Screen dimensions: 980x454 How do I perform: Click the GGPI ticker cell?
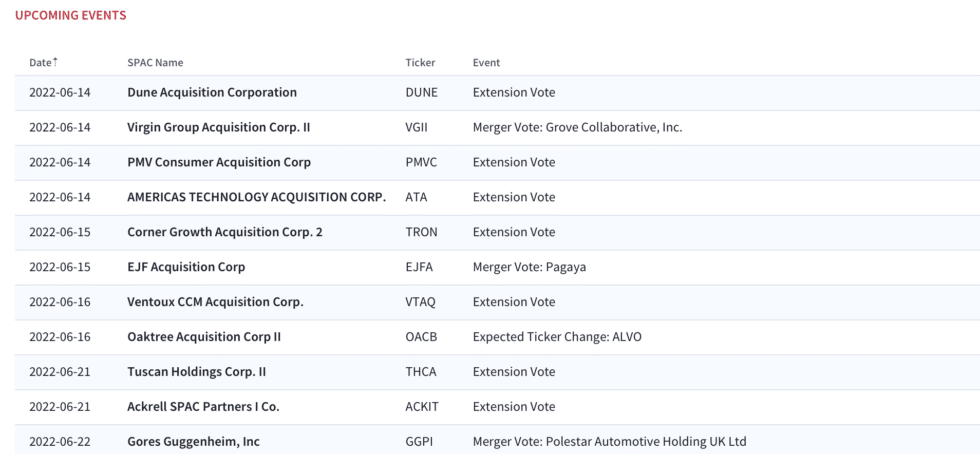419,442
